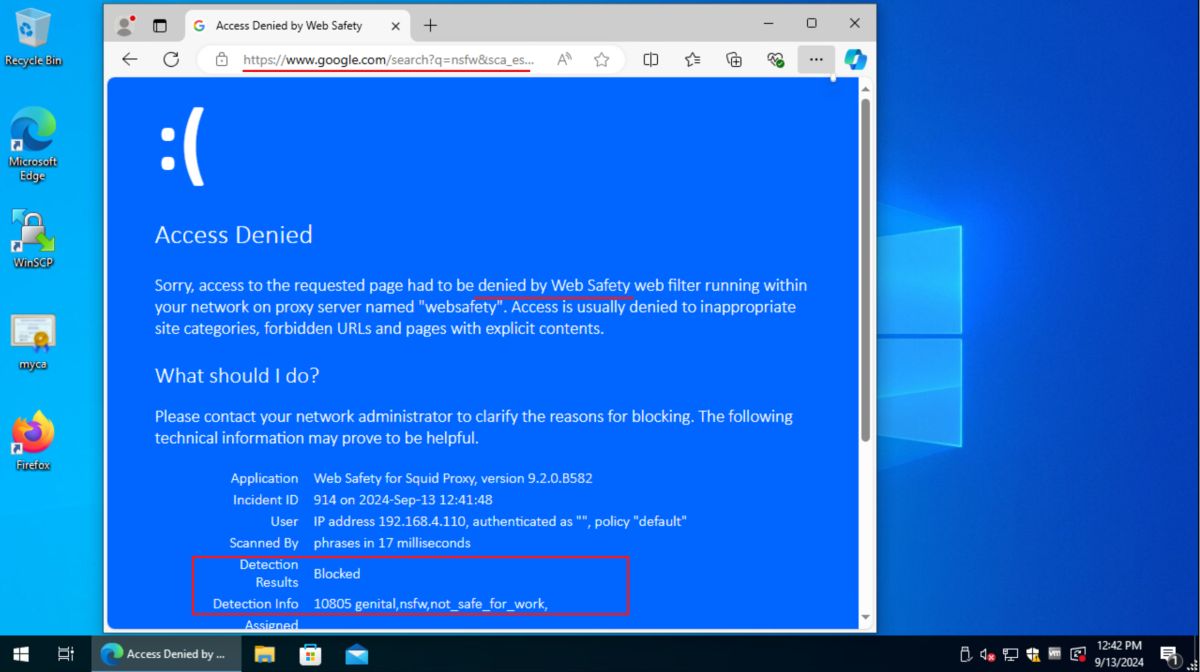Viewport: 1200px width, 672px height.
Task: Open the Recycle Bin desktop icon
Action: [33, 38]
